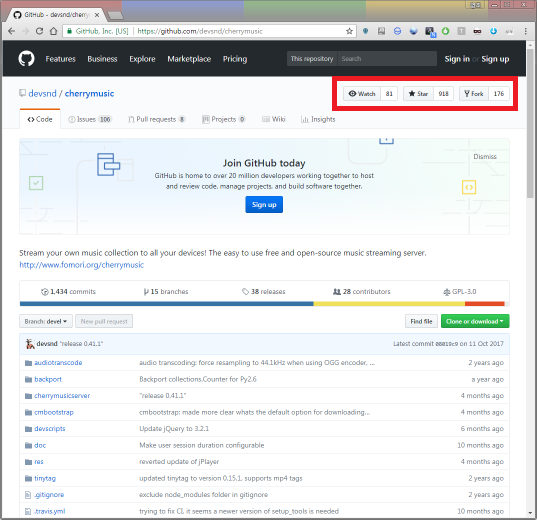Open Business in the top navigation
The height and width of the screenshot is (520, 537).
tap(102, 59)
